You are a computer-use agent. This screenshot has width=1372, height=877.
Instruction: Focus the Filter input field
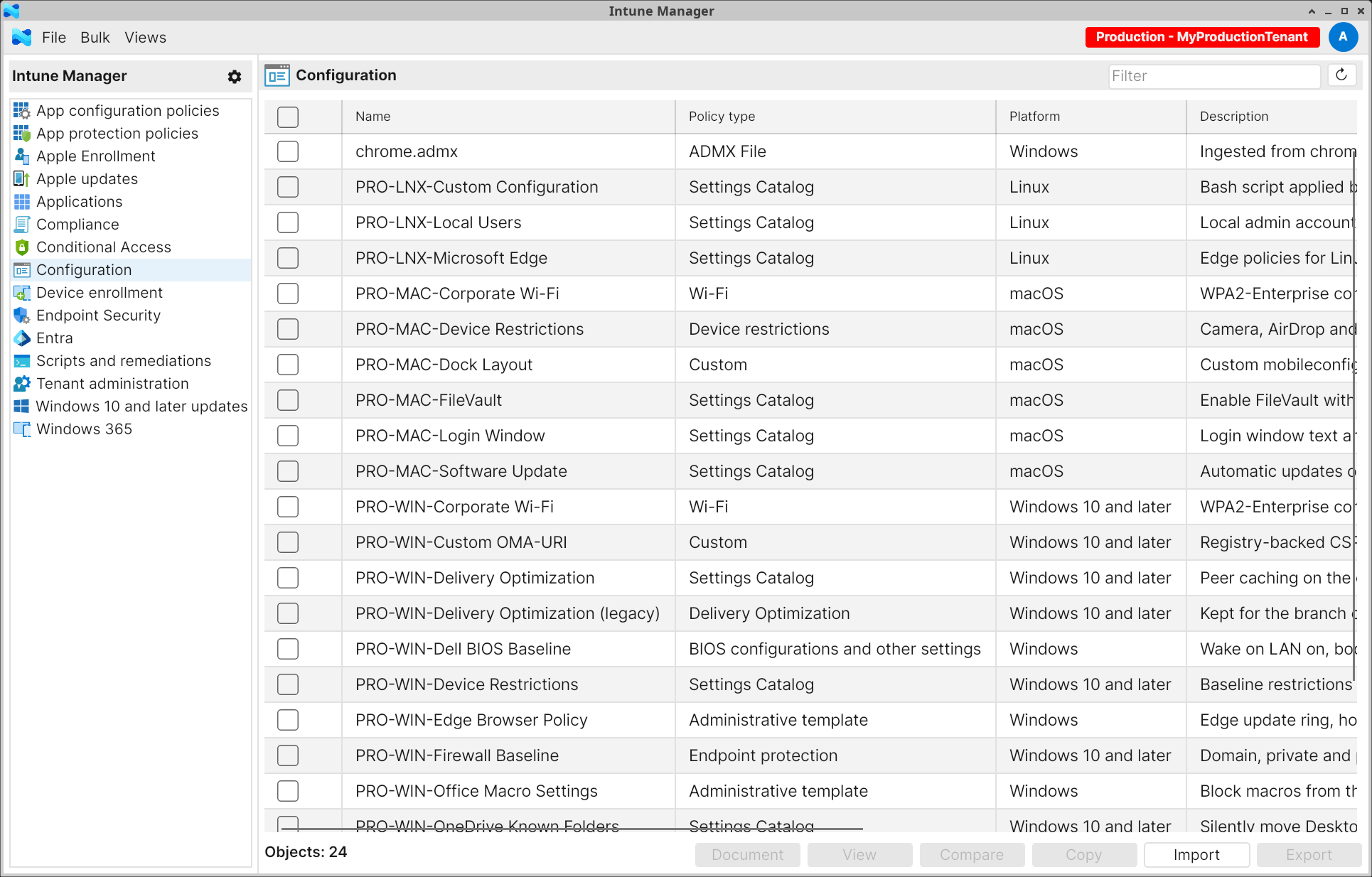click(x=1213, y=76)
